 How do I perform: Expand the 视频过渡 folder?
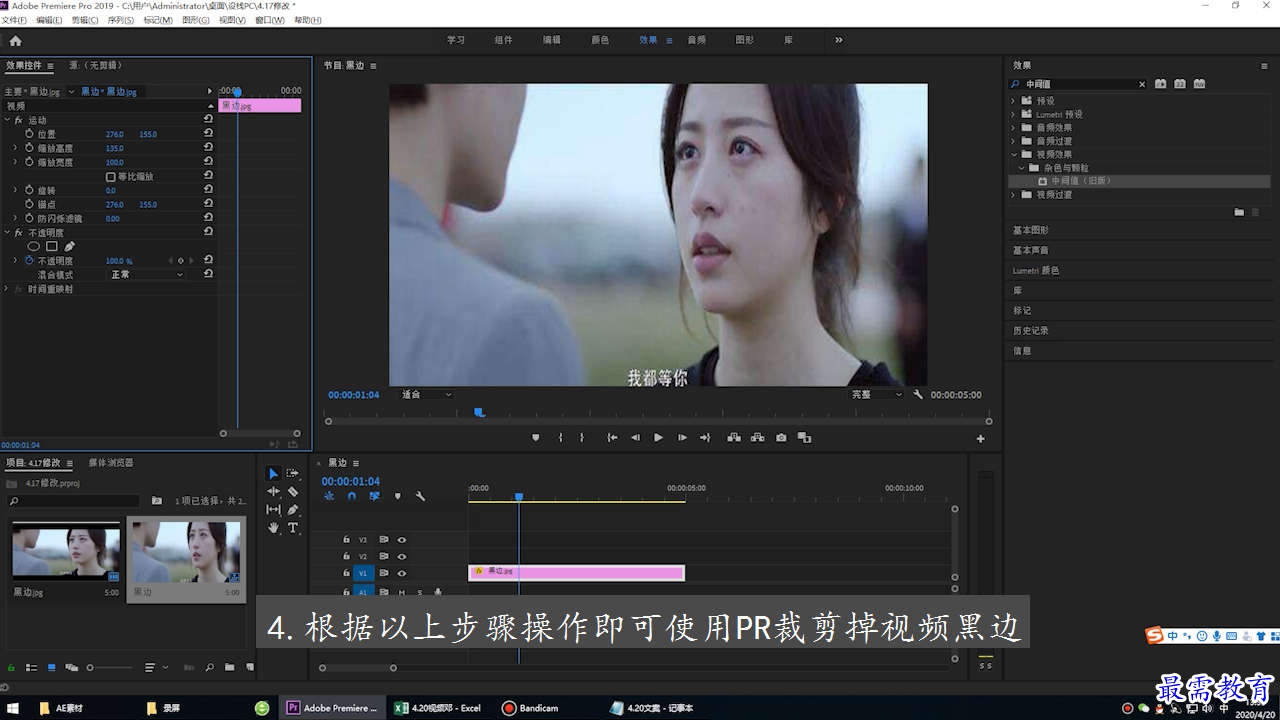1013,195
